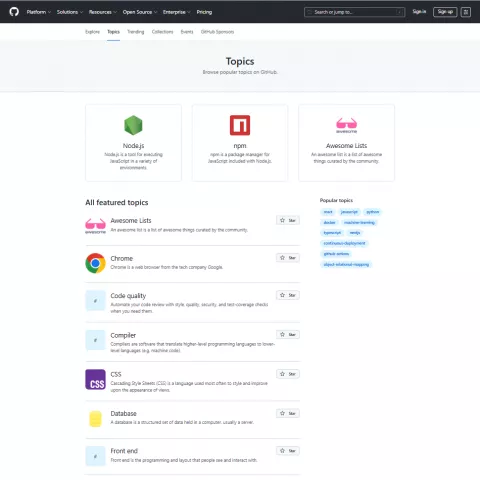Image resolution: width=480 pixels, height=480 pixels.
Task: Select the nextjs popular topic tag
Action: tap(355, 233)
